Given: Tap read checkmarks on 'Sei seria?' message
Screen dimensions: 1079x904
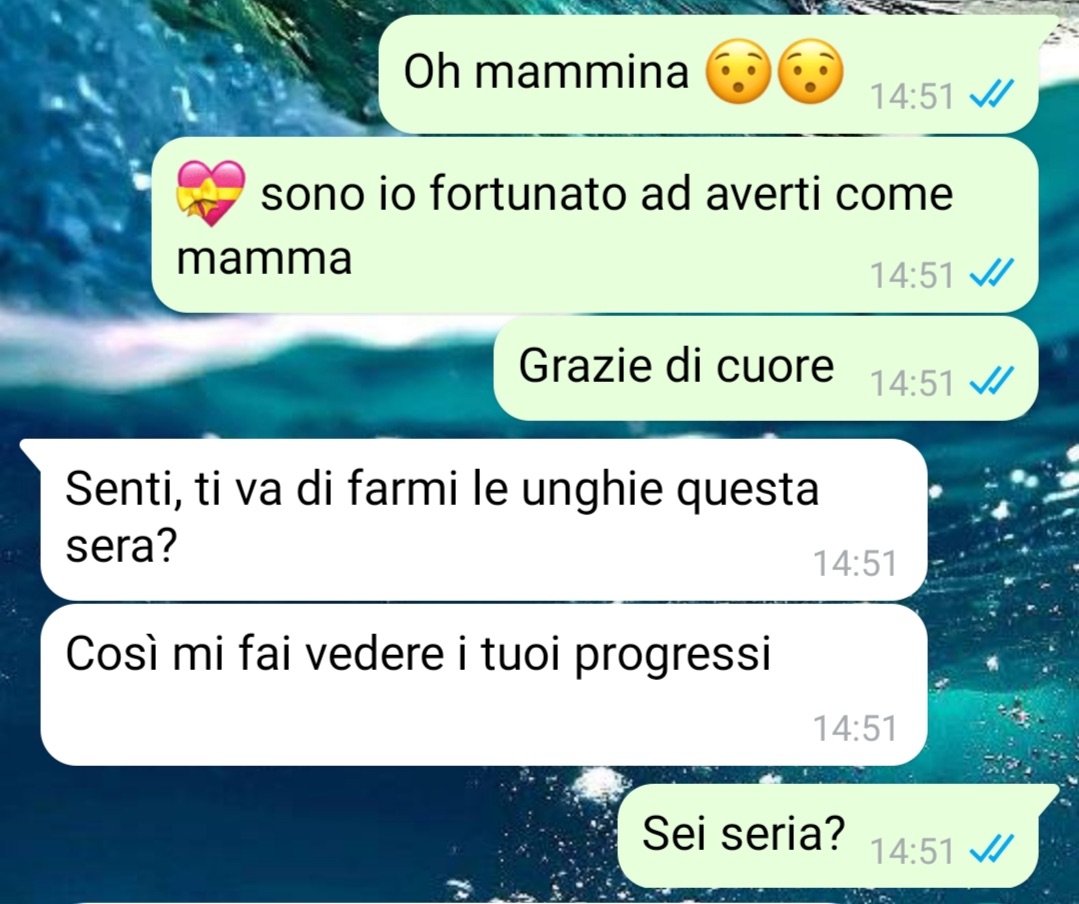Looking at the screenshot, I should tap(992, 850).
